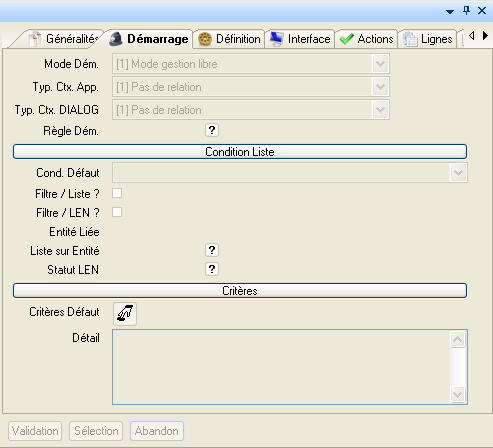Show previous tabs with the left arrow
Screen dimensions: 493x448
coord(471,35)
